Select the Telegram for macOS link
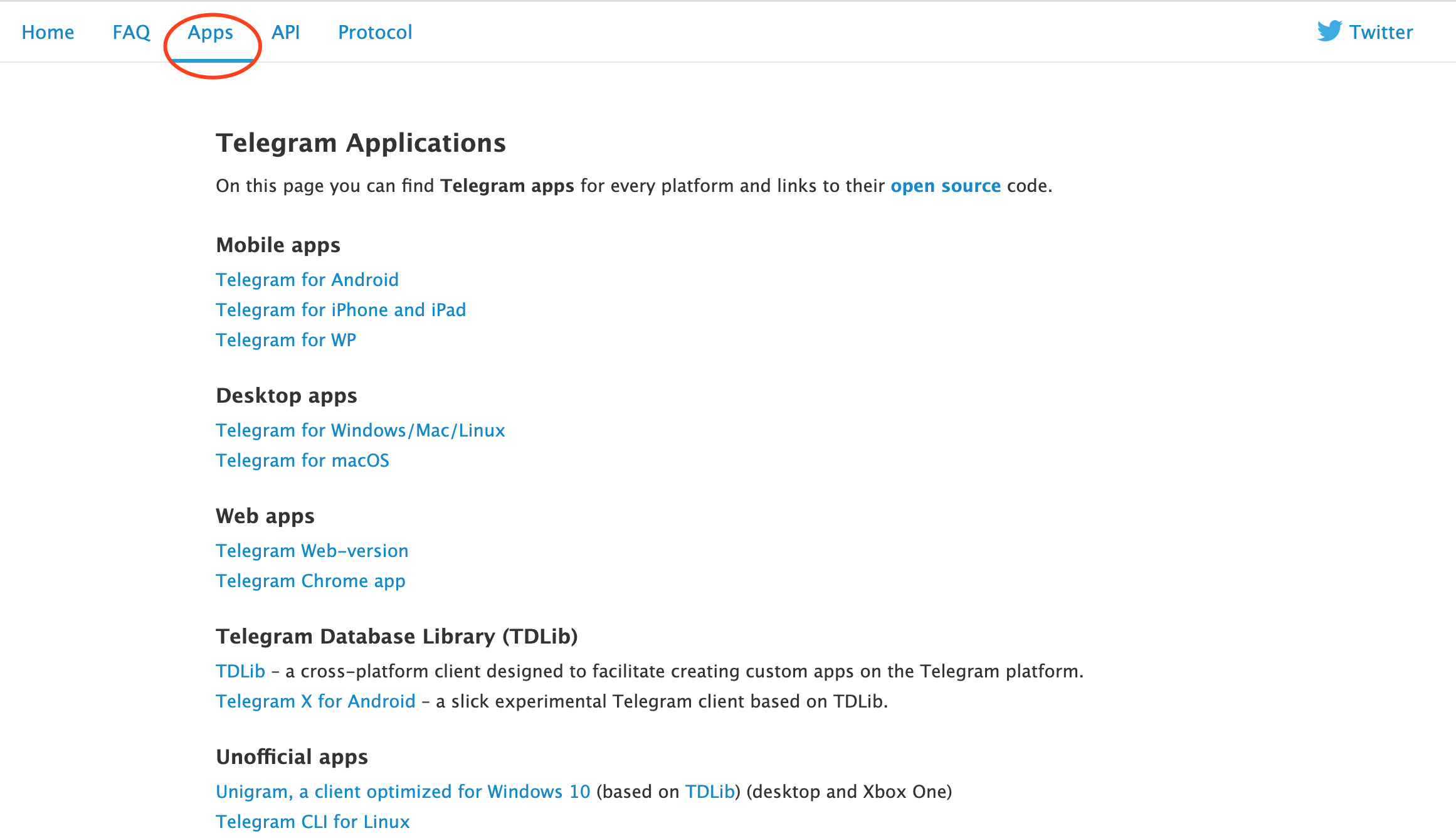 302,460
